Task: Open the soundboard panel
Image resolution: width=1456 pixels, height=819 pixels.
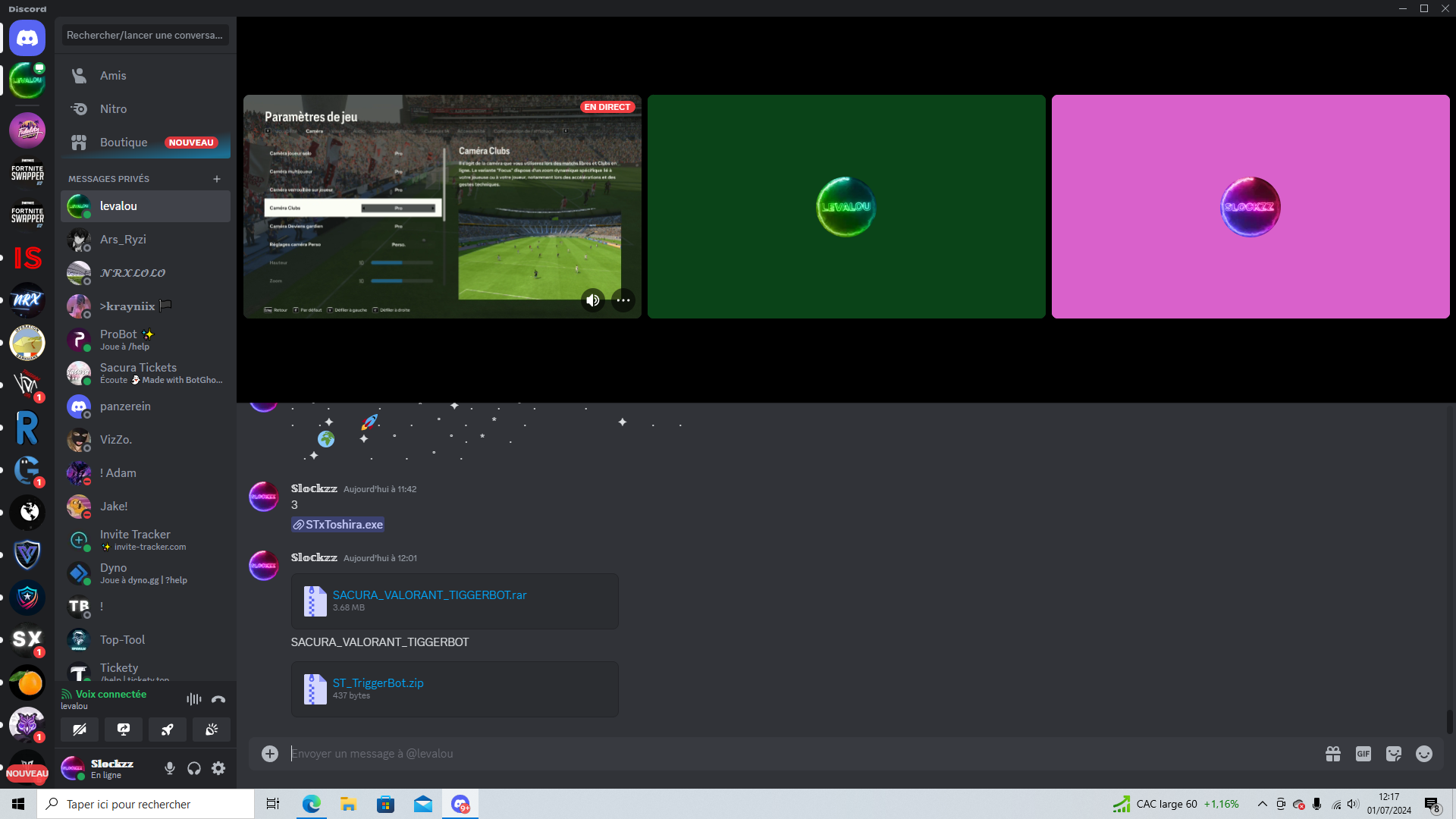Action: [212, 730]
